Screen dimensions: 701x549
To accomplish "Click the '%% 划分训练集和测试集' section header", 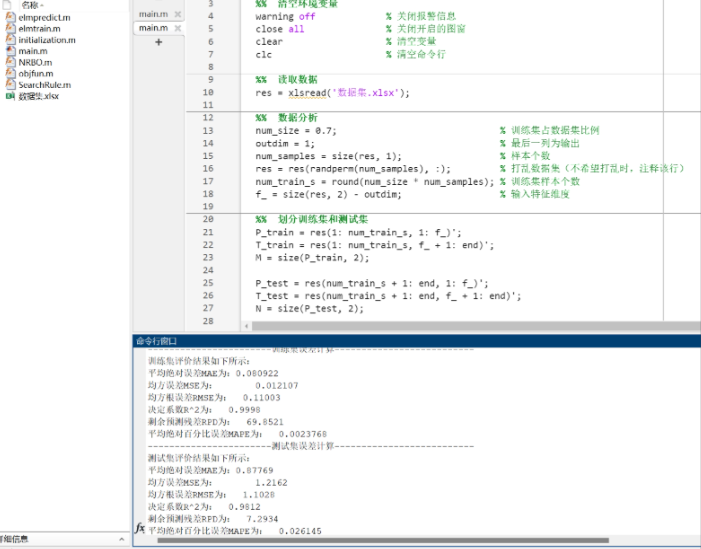I will (312, 220).
